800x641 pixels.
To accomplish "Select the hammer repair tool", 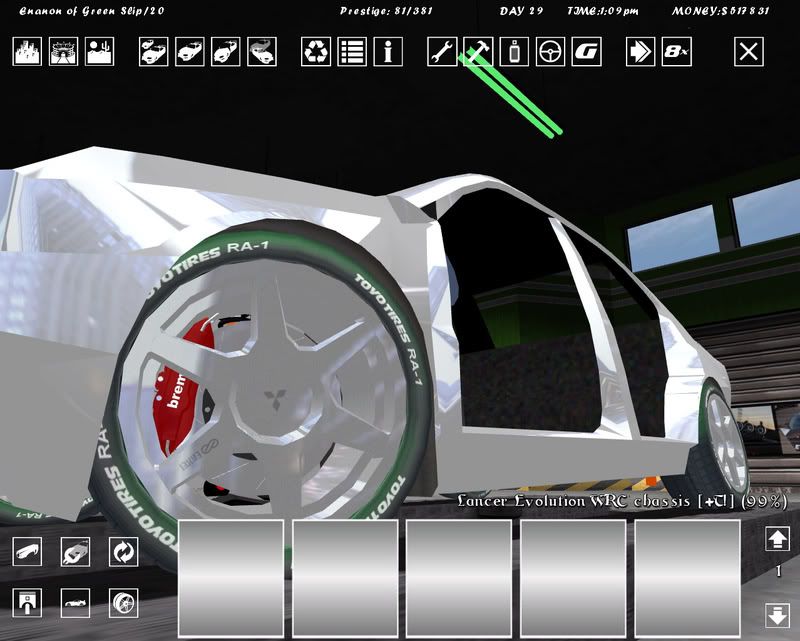I will (x=478, y=52).
